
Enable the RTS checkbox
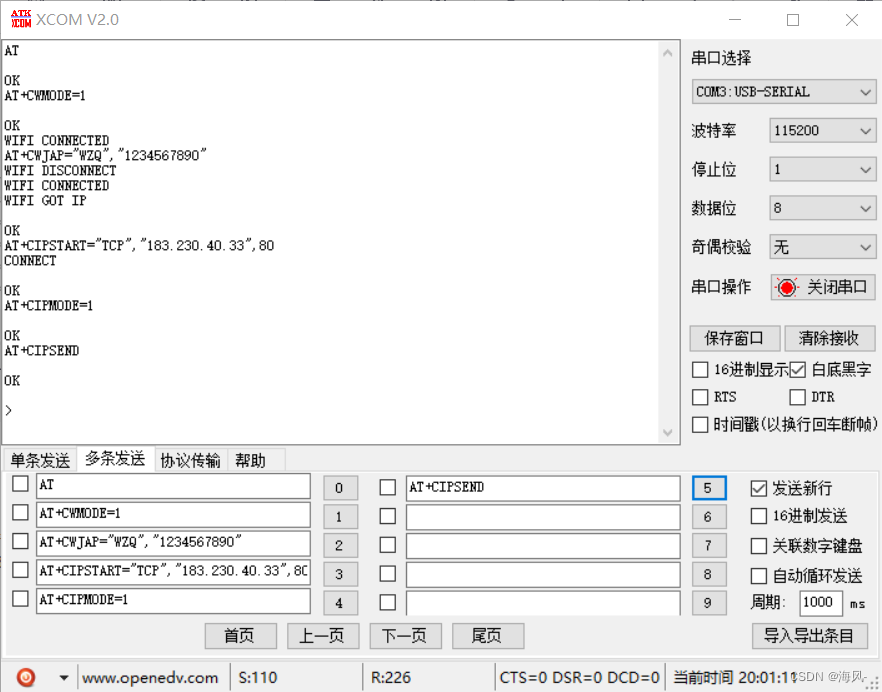point(699,397)
